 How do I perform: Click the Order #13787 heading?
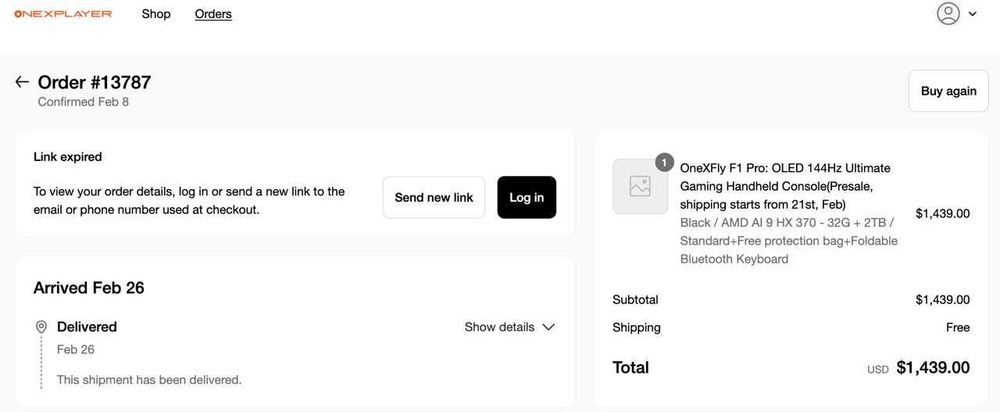(94, 82)
